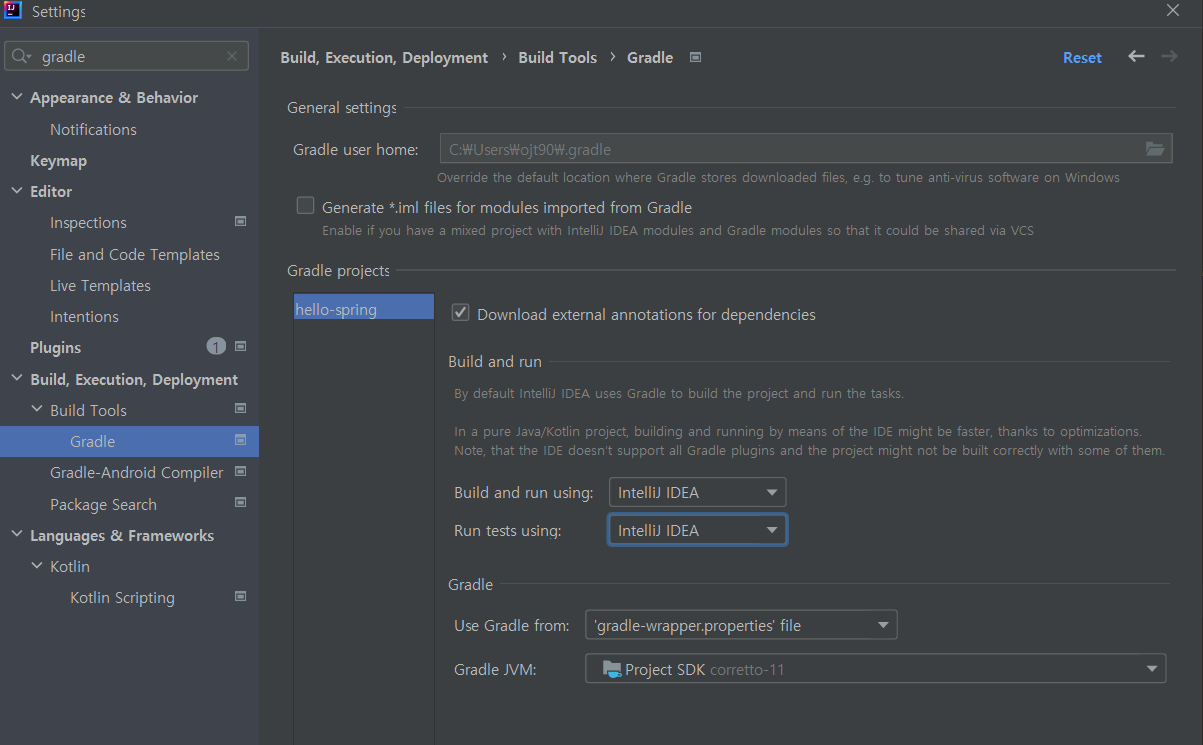1203x745 pixels.
Task: Open Use Gradle from dropdown
Action: pos(741,625)
